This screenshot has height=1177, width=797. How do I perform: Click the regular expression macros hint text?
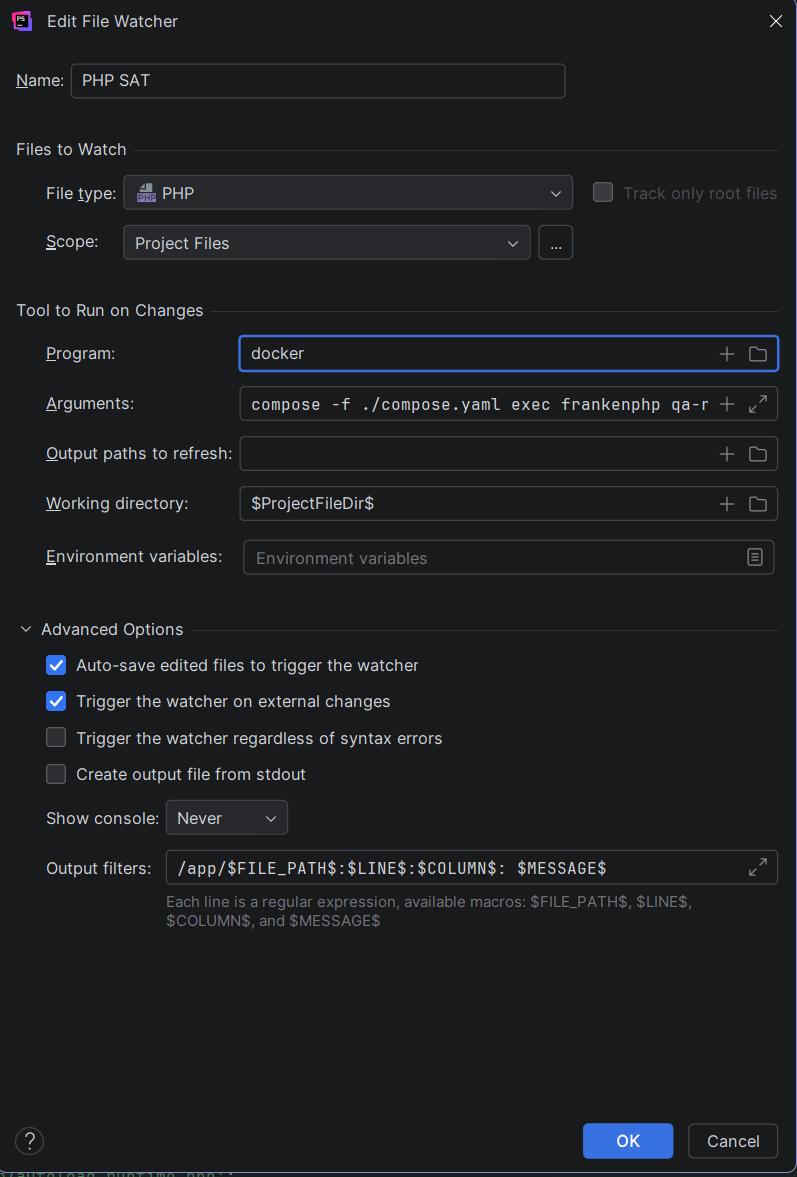pyautogui.click(x=429, y=911)
